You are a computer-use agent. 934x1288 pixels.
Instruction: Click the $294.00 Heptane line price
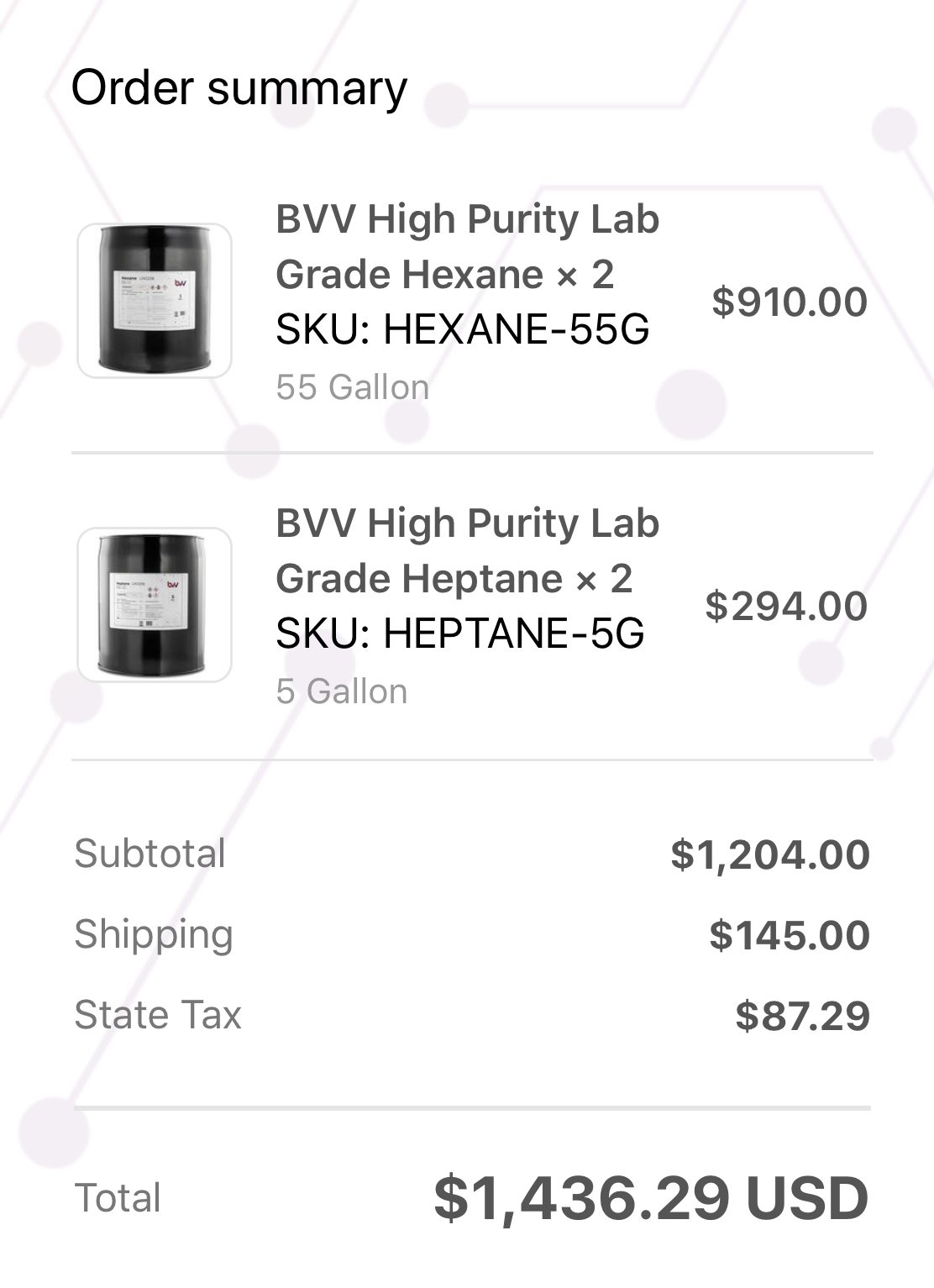click(x=785, y=606)
